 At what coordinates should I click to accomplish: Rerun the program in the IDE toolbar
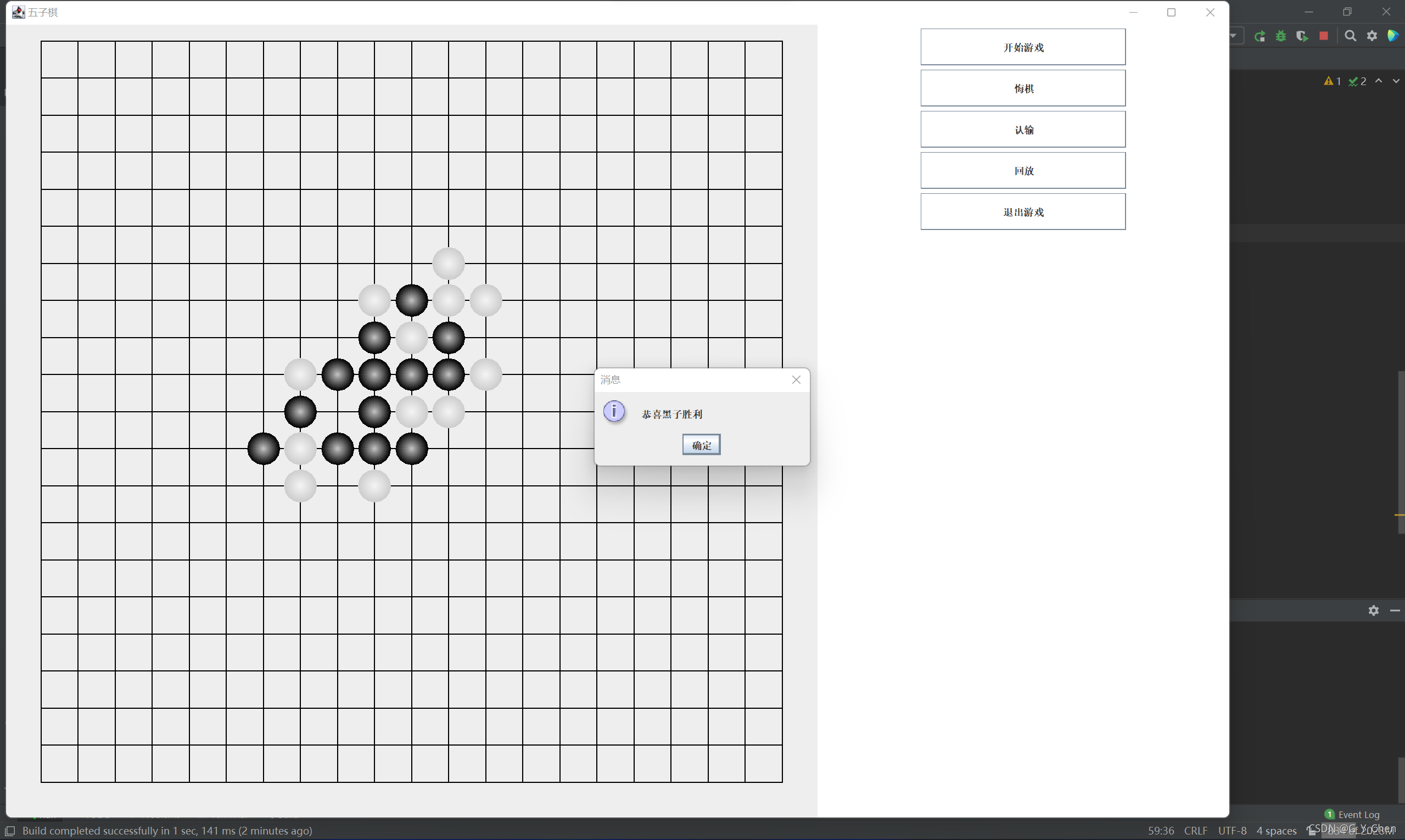coord(1260,36)
